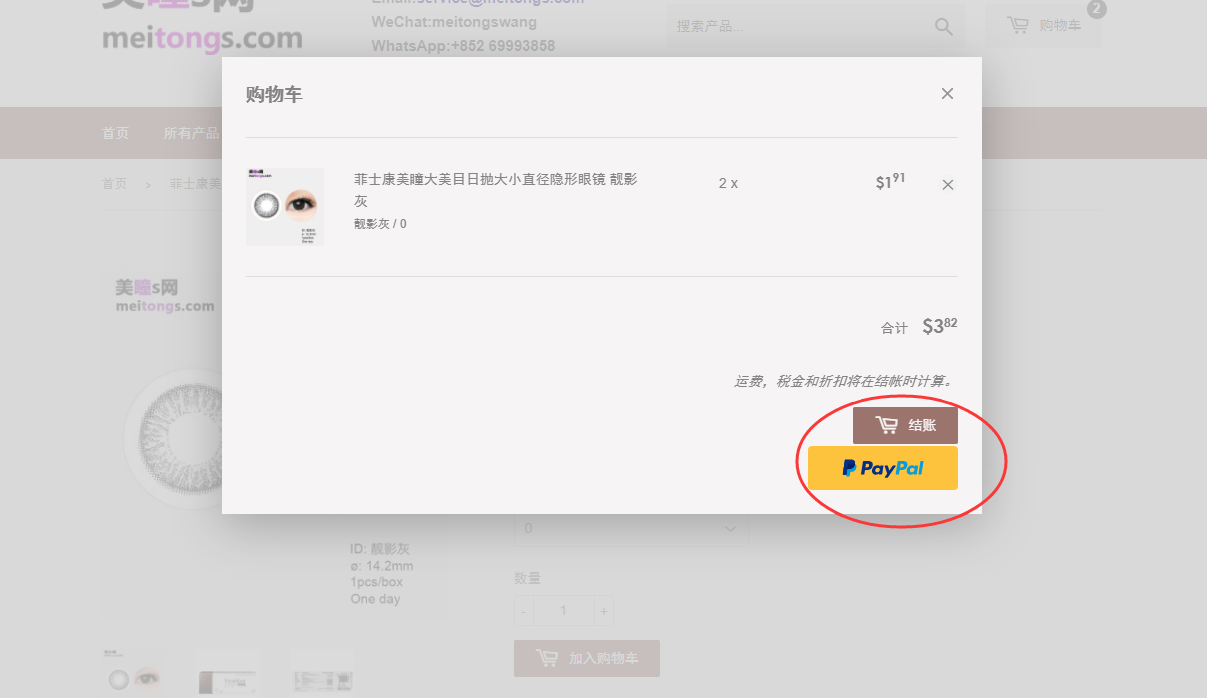Click the item price $1.91
This screenshot has width=1207, height=698.
pos(890,181)
